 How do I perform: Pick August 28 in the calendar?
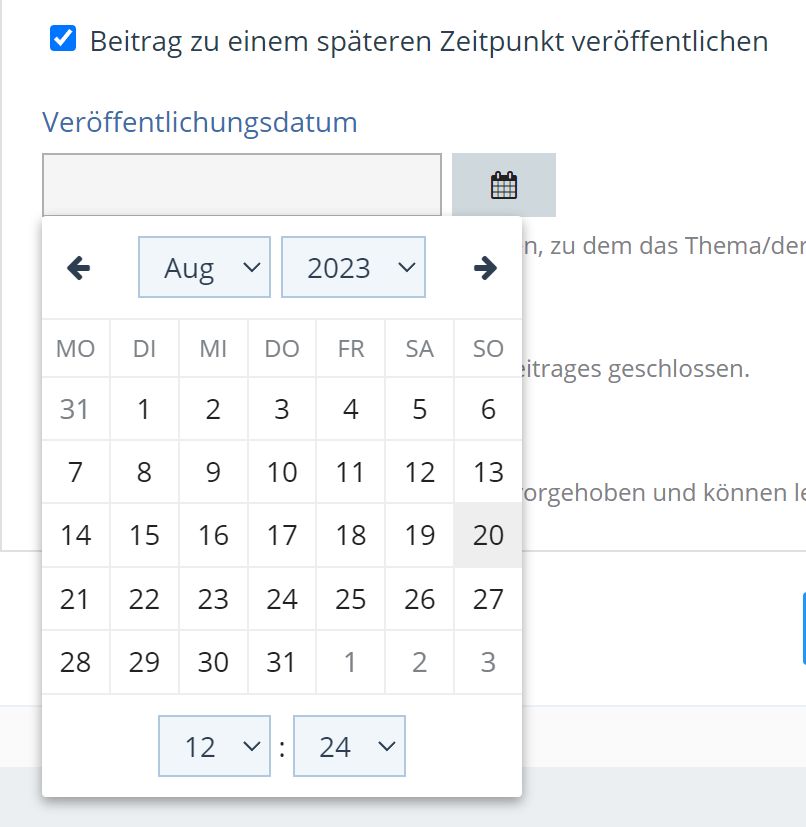[75, 662]
